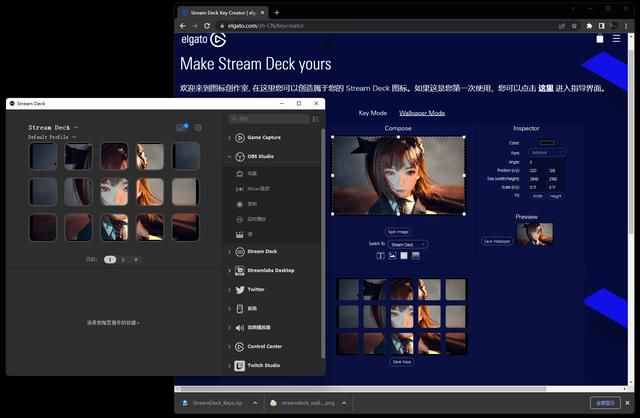Click the Twitter bird icon
This screenshot has width=640, height=418.
click(x=240, y=289)
